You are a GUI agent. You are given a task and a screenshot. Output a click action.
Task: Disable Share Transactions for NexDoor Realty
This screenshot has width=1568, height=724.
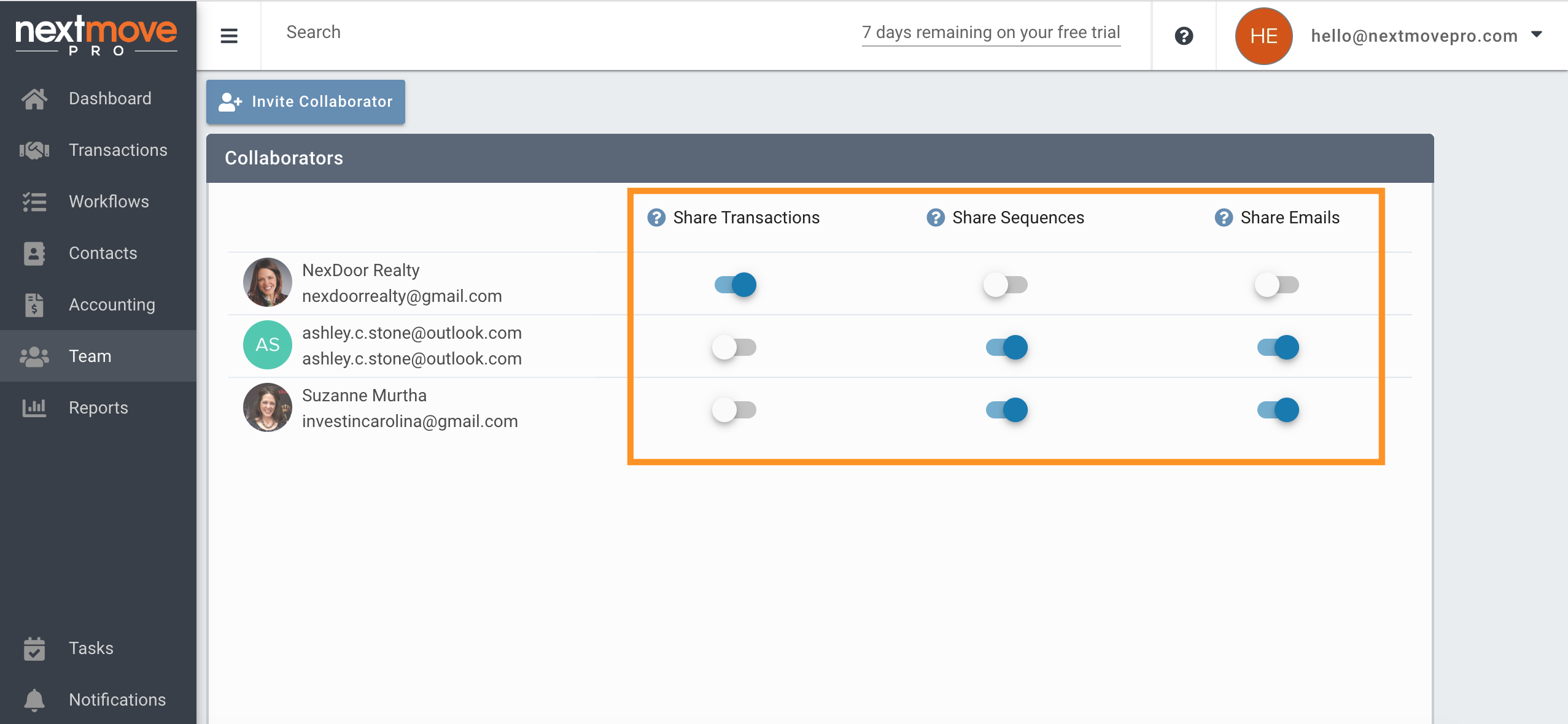point(735,285)
